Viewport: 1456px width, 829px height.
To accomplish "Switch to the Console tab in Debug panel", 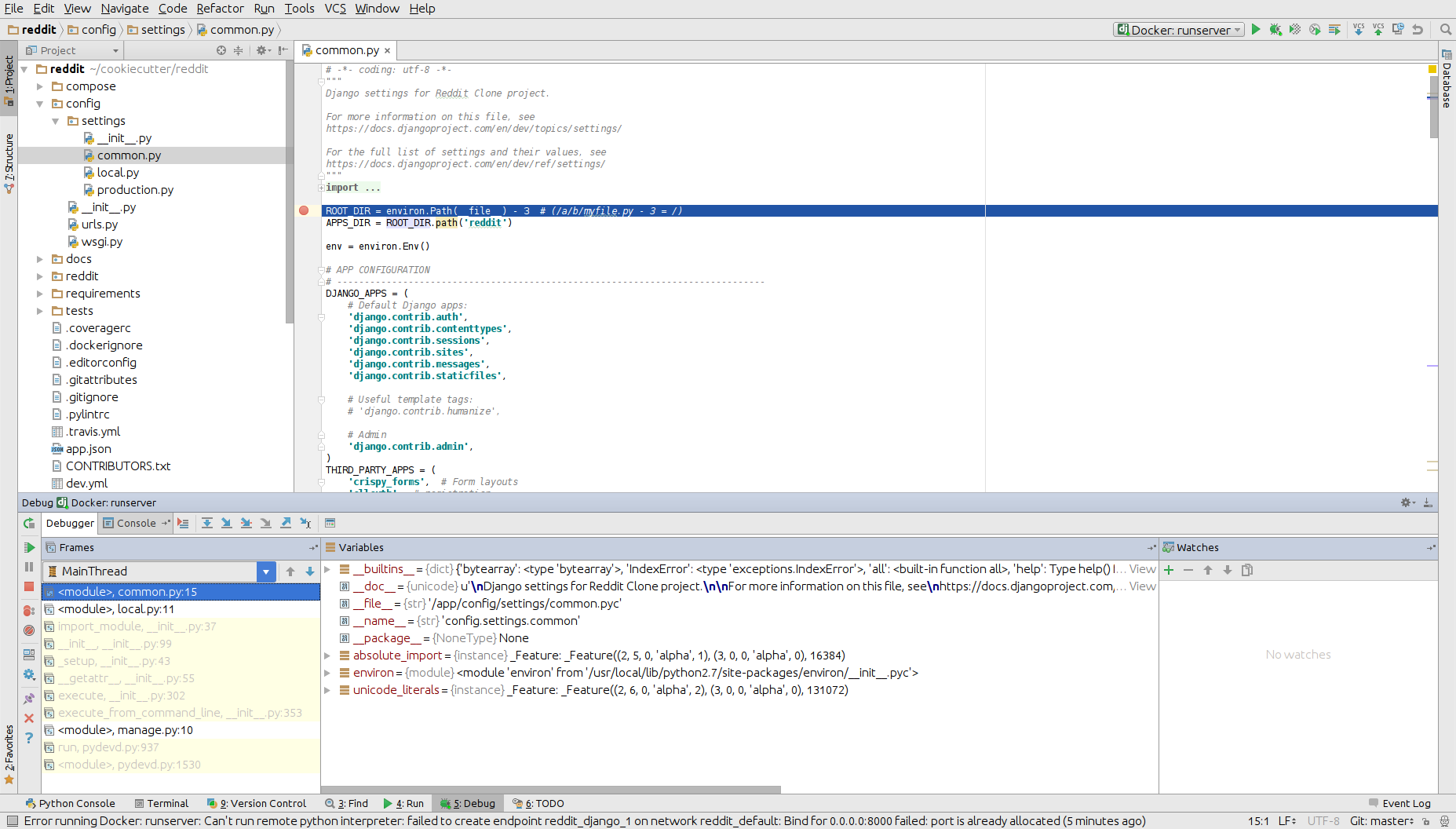I will [x=135, y=523].
